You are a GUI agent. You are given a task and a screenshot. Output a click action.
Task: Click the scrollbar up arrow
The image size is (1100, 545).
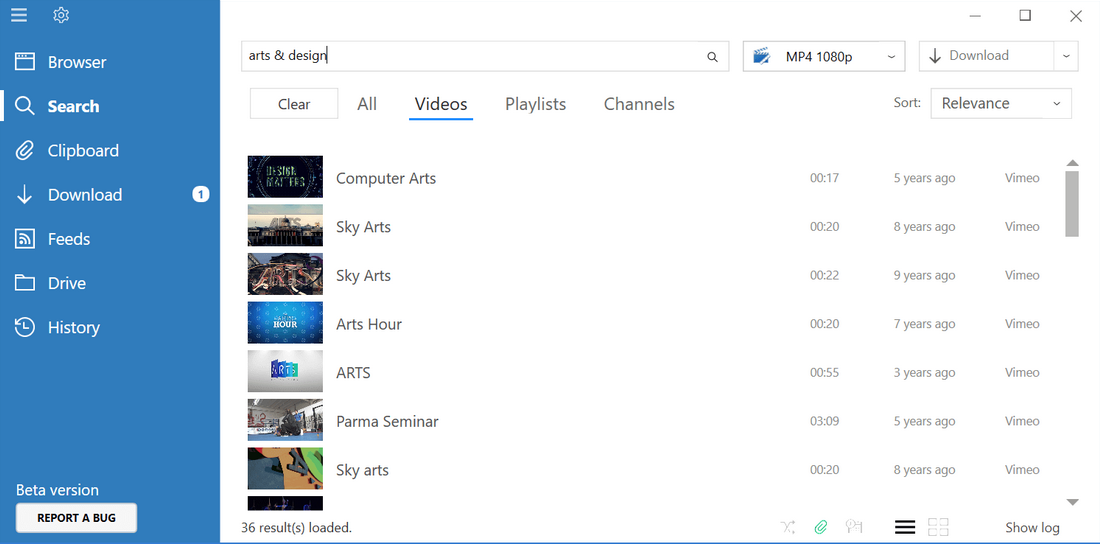pyautogui.click(x=1072, y=163)
